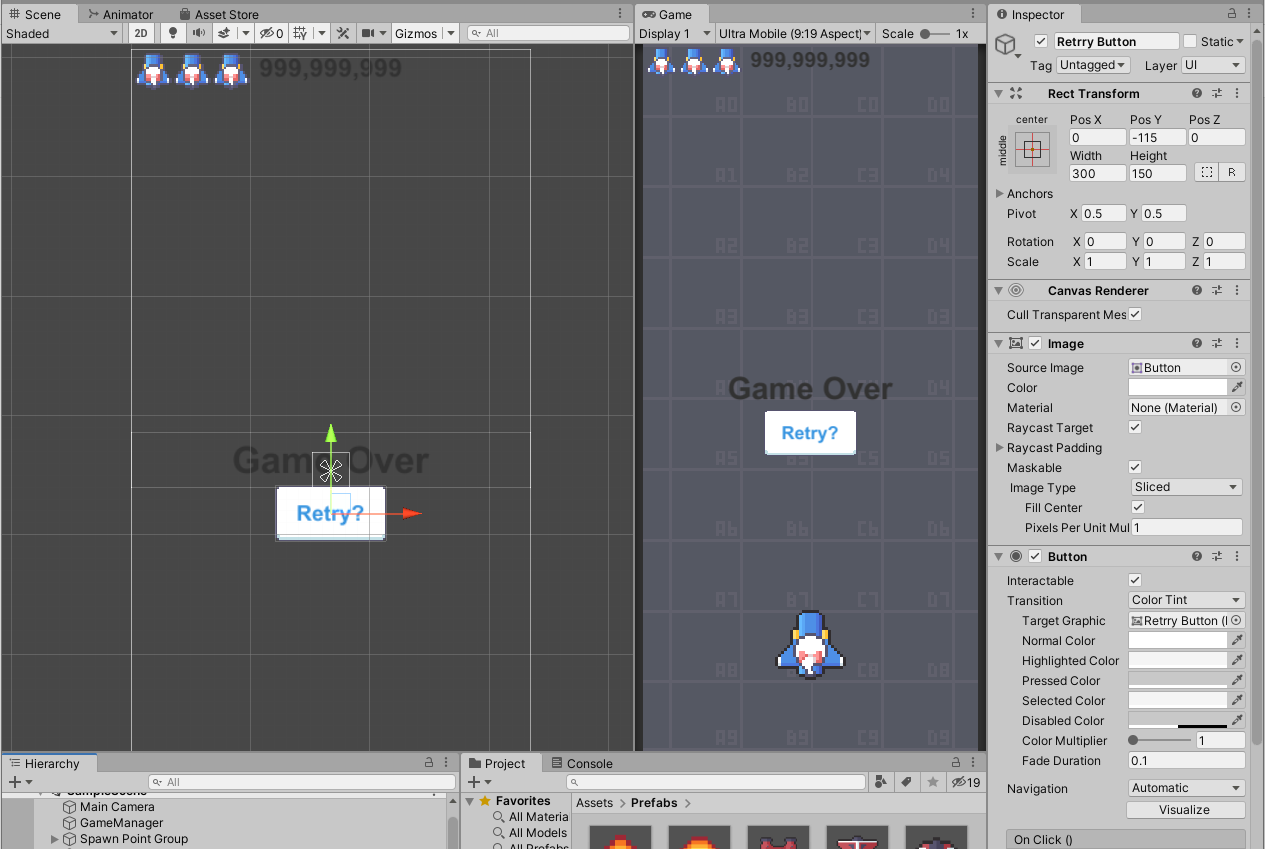1265x849 pixels.
Task: Toggle 2D mode in Scene view
Action: coord(142,33)
